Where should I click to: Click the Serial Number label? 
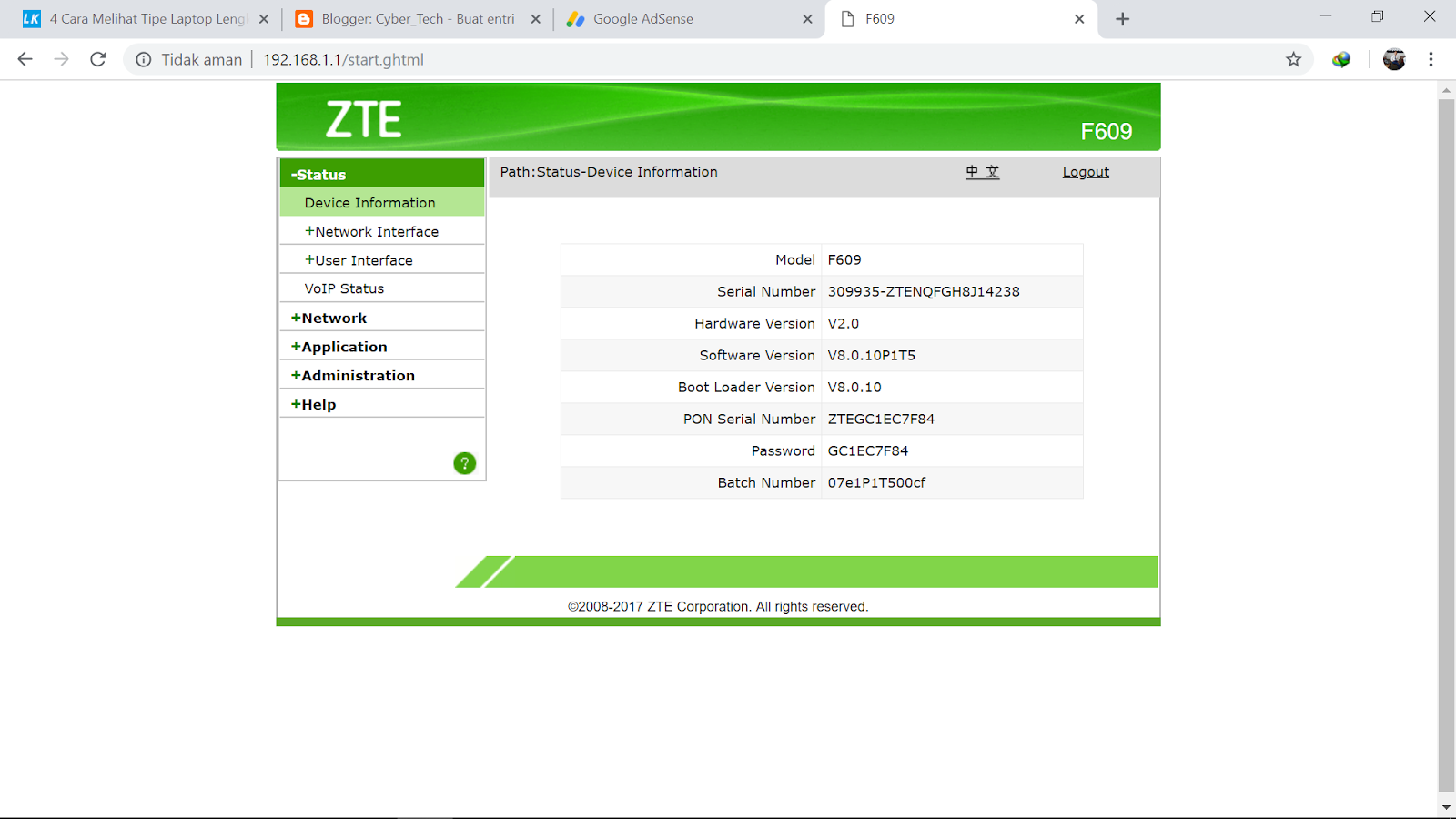(x=766, y=291)
